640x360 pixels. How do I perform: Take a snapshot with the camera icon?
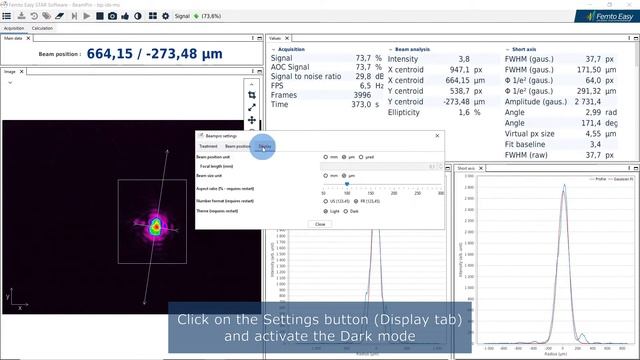click(112, 16)
